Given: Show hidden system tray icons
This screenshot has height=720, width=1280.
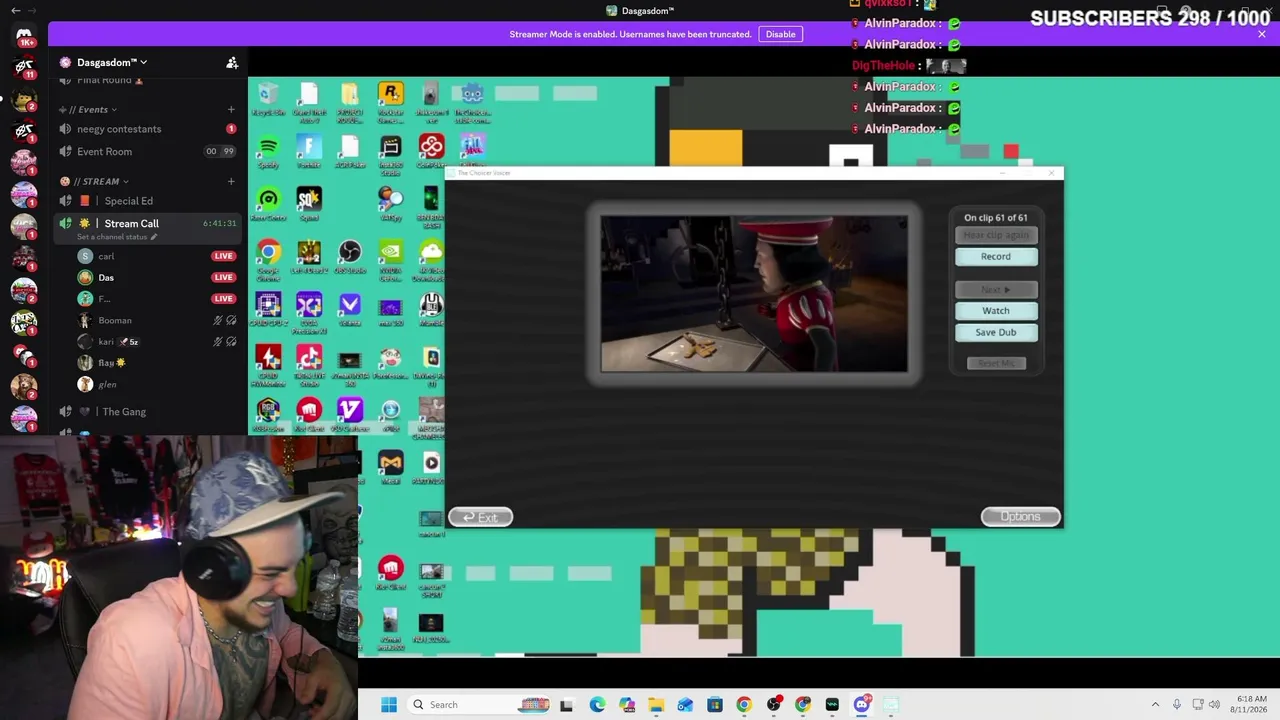Looking at the screenshot, I should [x=1155, y=705].
